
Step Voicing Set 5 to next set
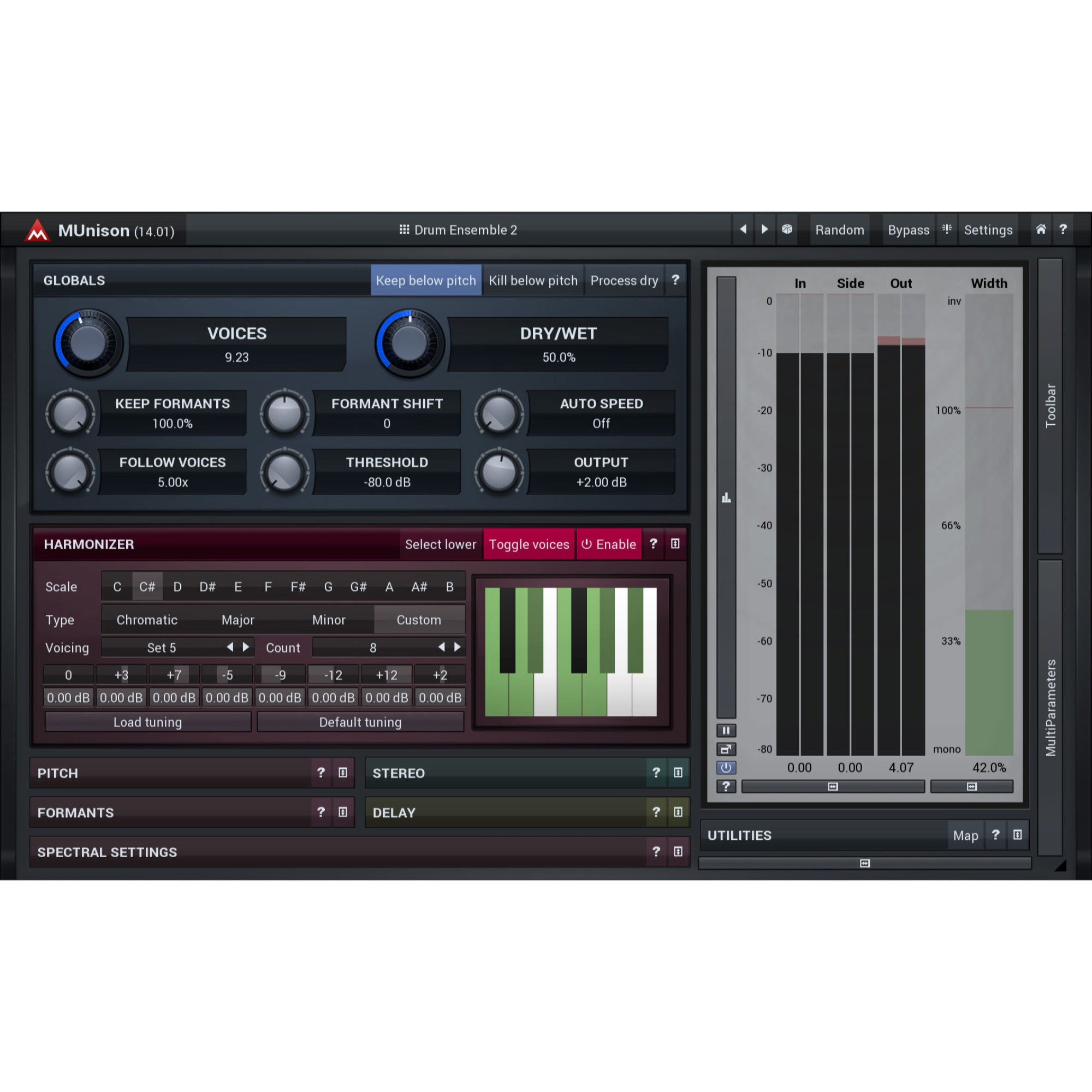click(x=246, y=647)
